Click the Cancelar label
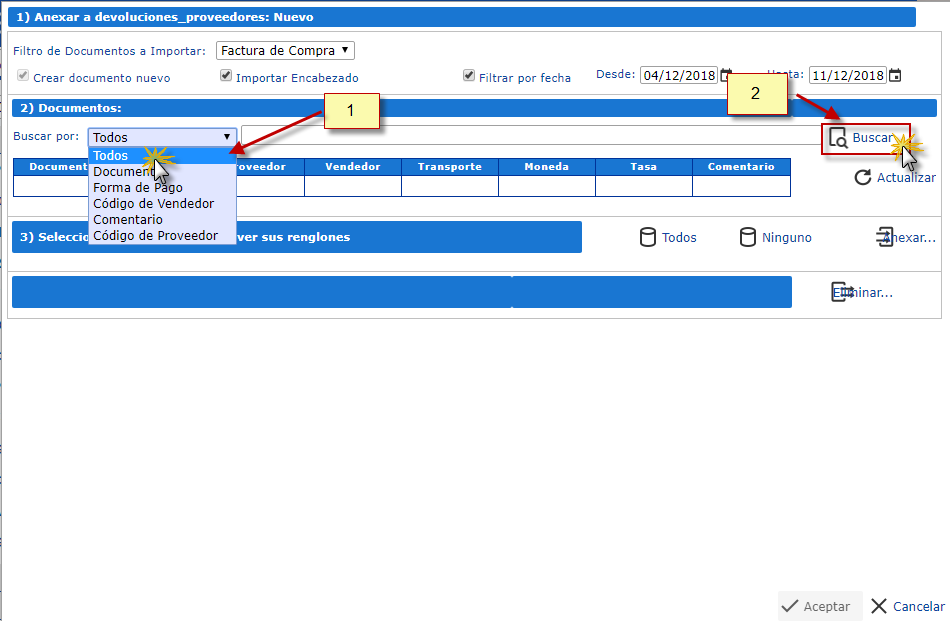Image resolution: width=950 pixels, height=621 pixels. pos(918,606)
